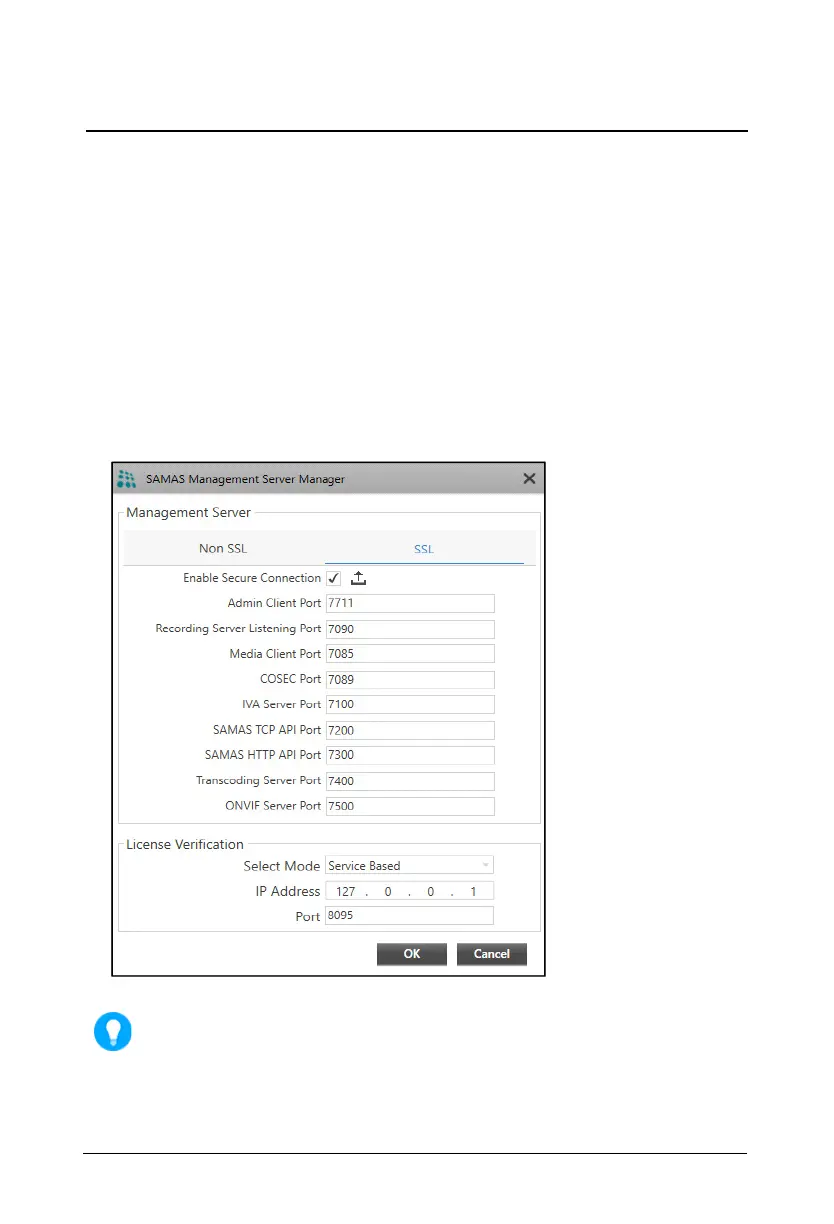The width and height of the screenshot is (834, 1224).
Task: Click the 'Enable Secure Connection' label
Action: 252,578
